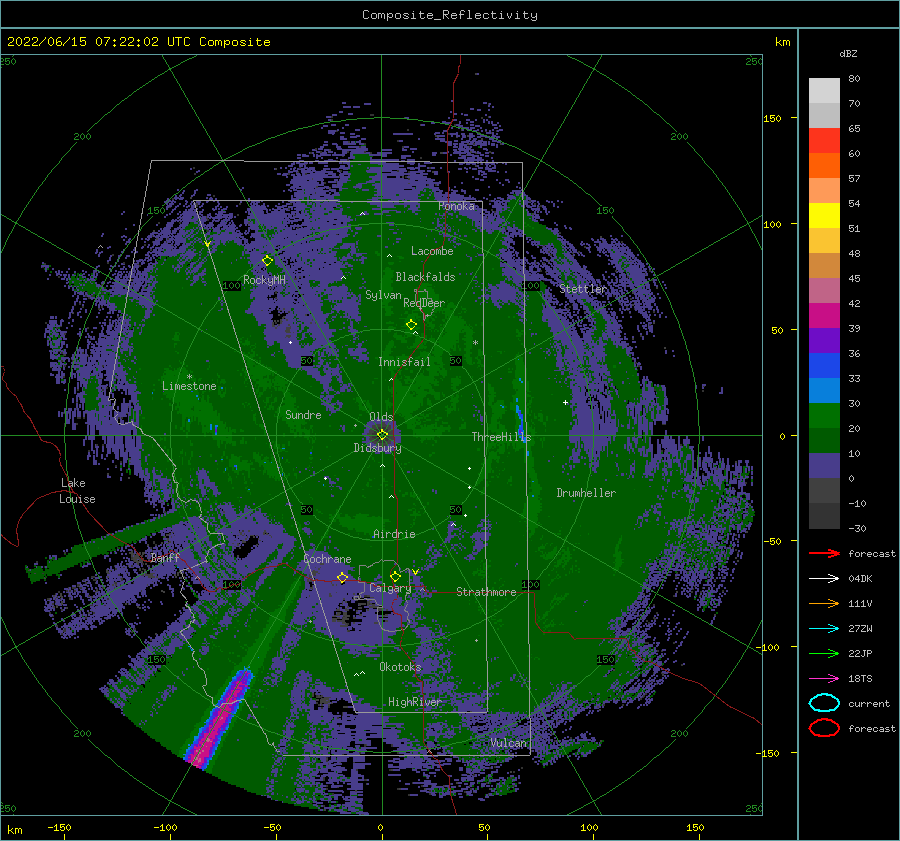Click the yellow station marker at Didsbury radar center
The height and width of the screenshot is (841, 900).
pyautogui.click(x=382, y=435)
